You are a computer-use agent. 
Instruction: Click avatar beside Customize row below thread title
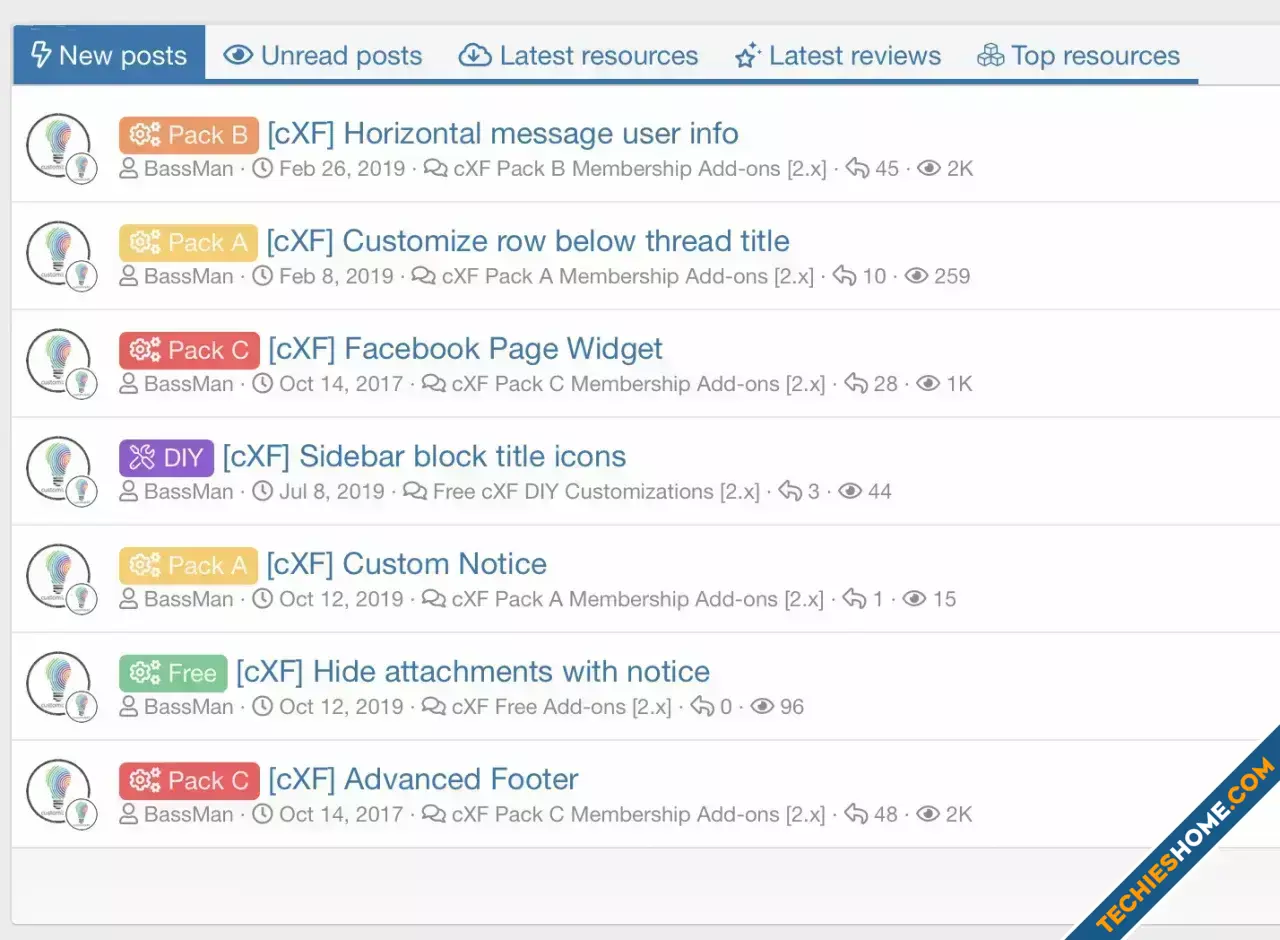pos(58,254)
